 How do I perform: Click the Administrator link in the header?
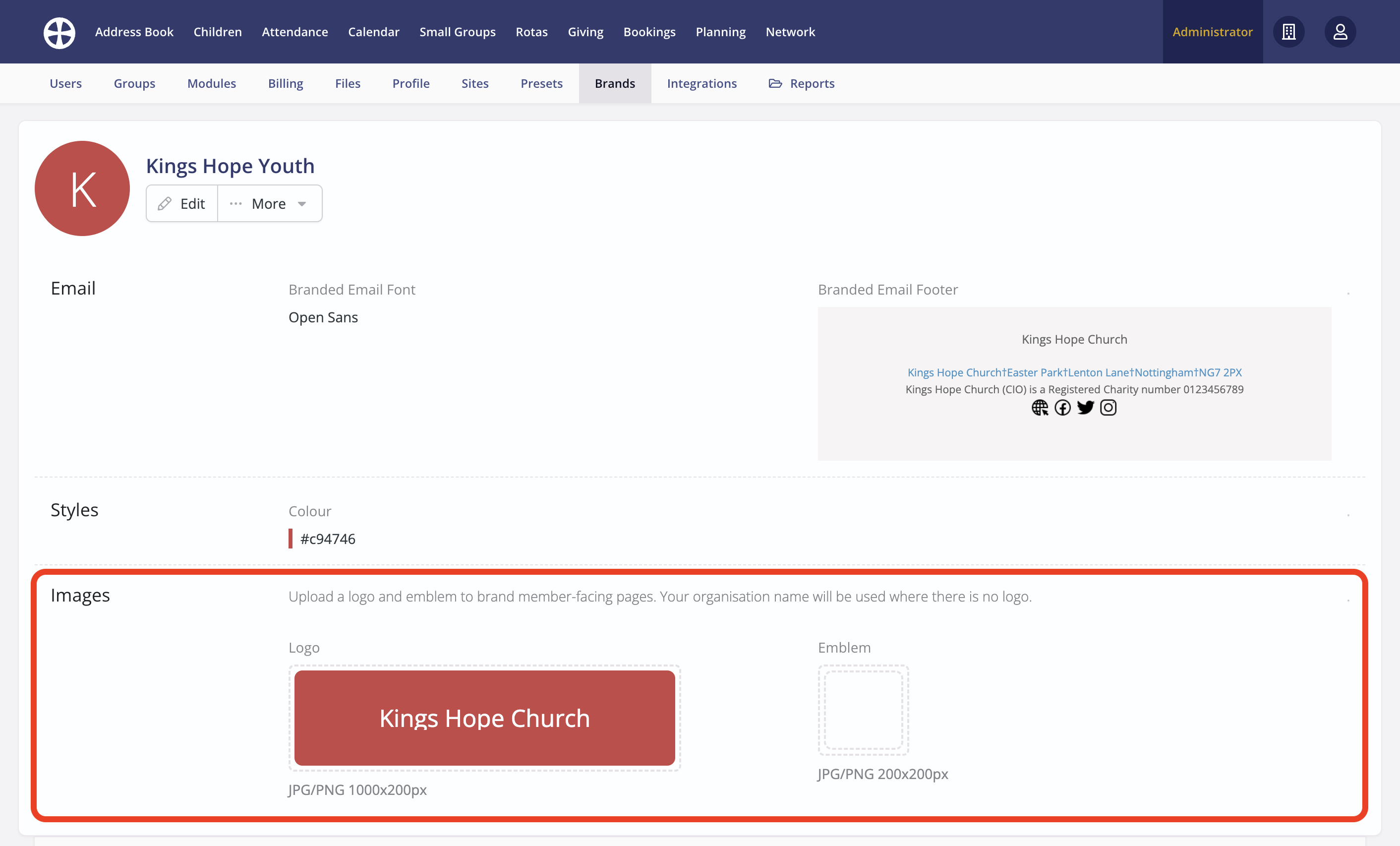pyautogui.click(x=1212, y=32)
